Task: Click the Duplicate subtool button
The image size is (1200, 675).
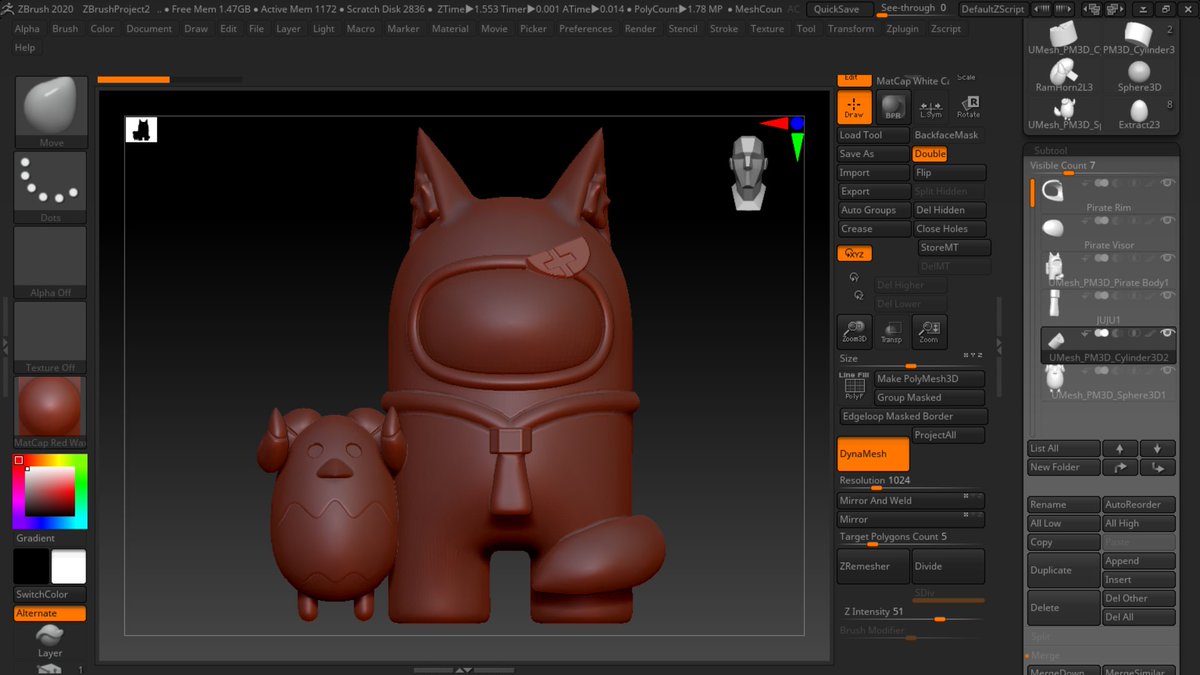Action: 1063,570
